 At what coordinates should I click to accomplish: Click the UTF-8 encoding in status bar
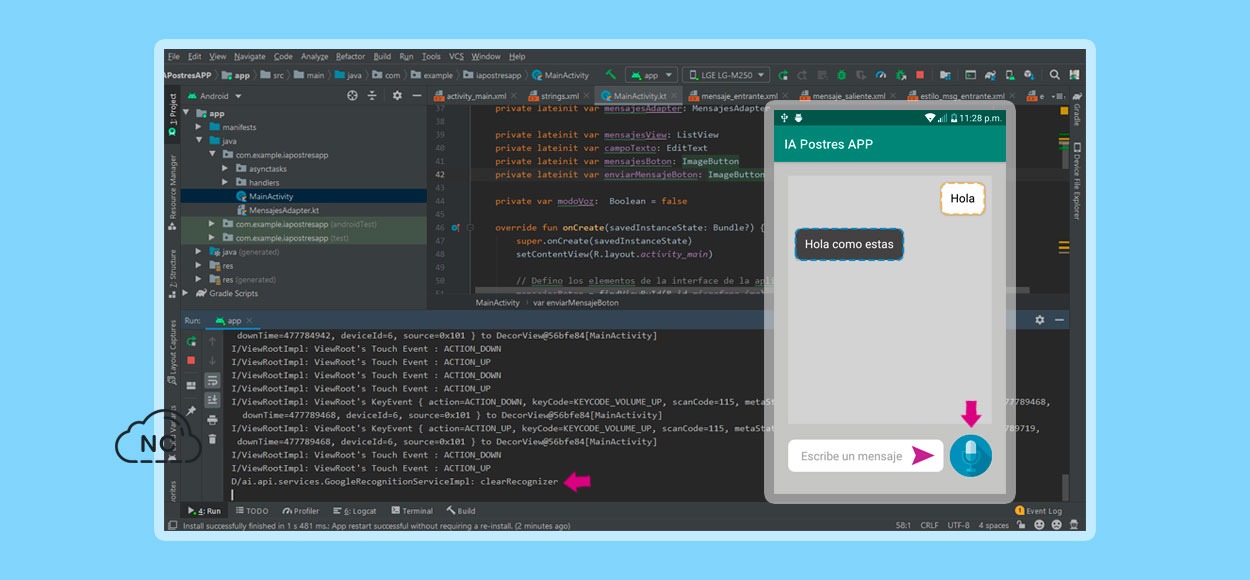(958, 525)
